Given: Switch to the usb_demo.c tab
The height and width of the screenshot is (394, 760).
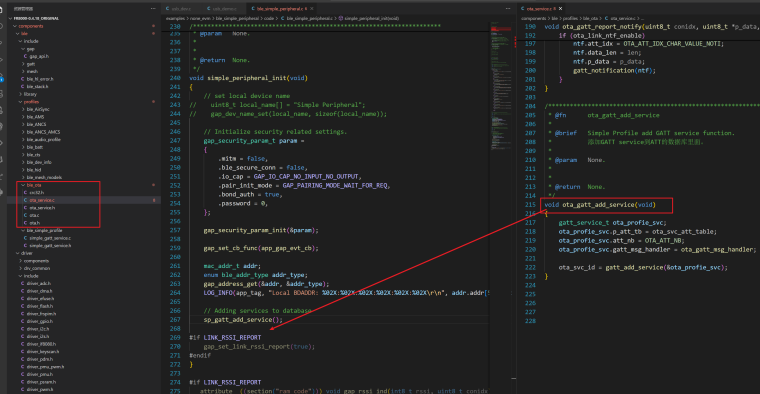Looking at the screenshot, I should pyautogui.click(x=222, y=9).
